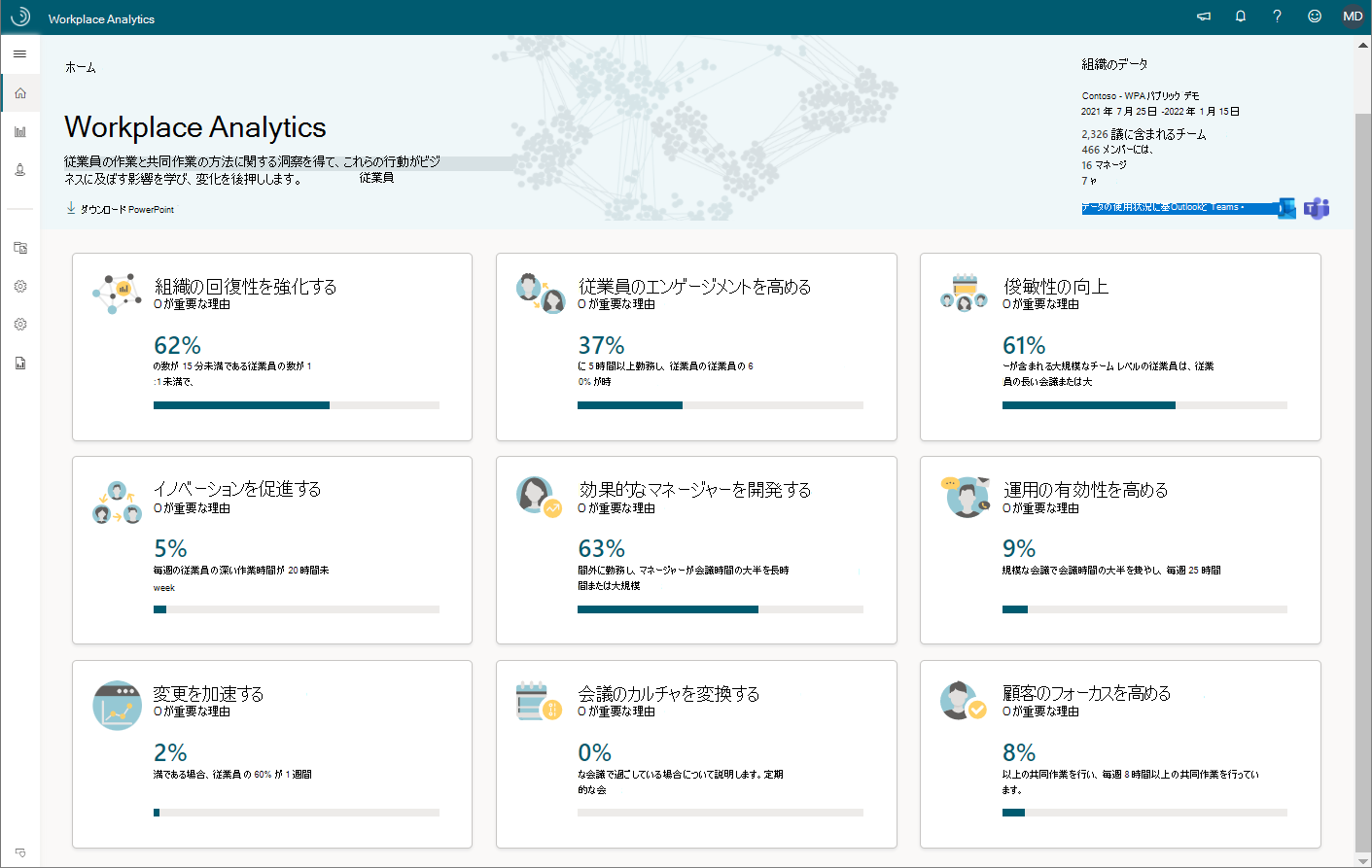Click the checkmark person icon on 顧客のフォーカスを高める card
The image size is (1372, 868).
[x=964, y=701]
